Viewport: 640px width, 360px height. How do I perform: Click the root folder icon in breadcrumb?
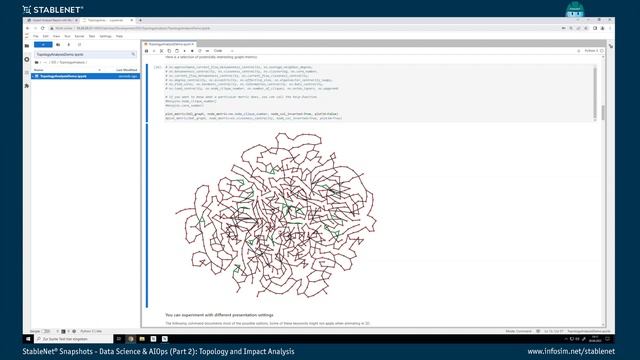tap(37, 62)
